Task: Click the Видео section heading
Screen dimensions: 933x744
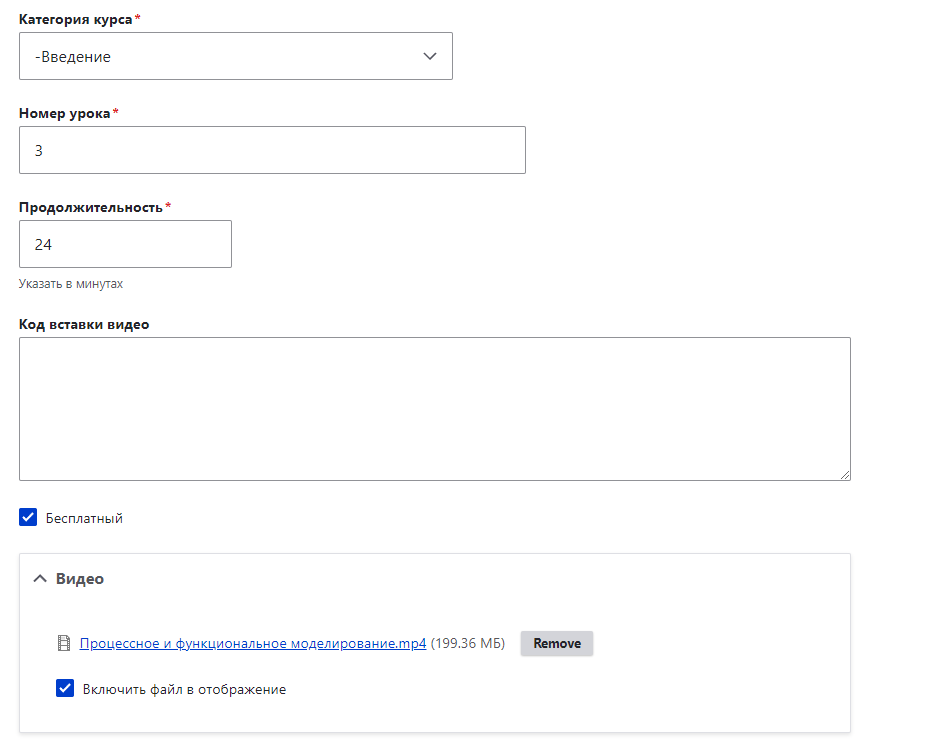Action: [80, 579]
